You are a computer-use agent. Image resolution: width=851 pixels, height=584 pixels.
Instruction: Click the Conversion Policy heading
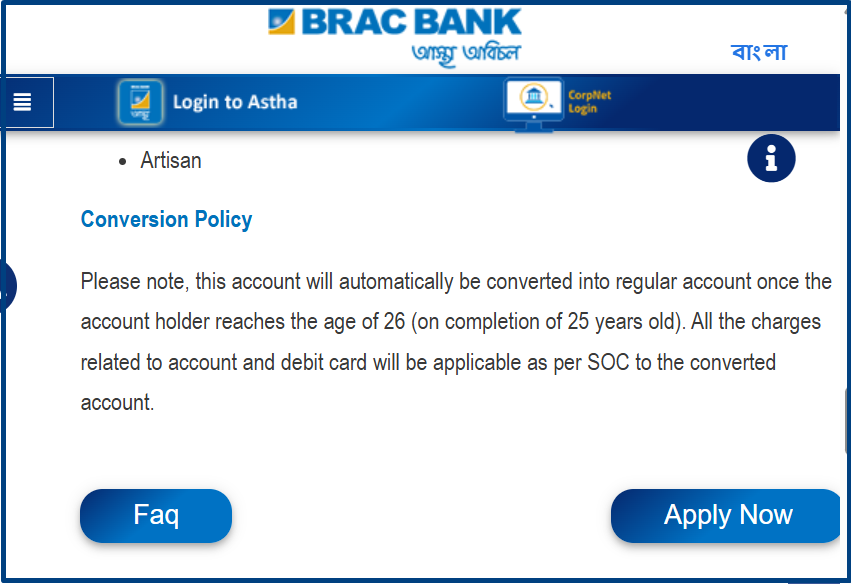166,220
